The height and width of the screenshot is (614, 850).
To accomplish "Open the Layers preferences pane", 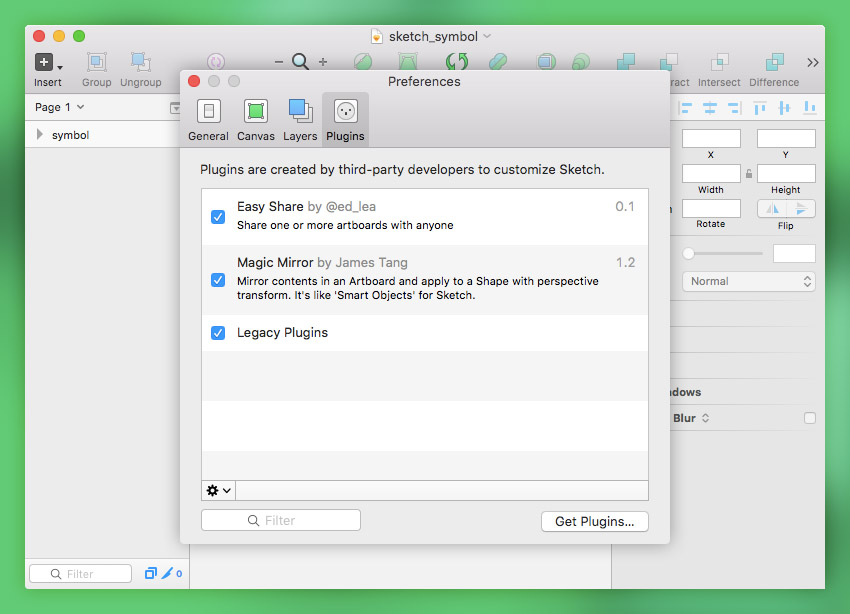I will point(299,119).
